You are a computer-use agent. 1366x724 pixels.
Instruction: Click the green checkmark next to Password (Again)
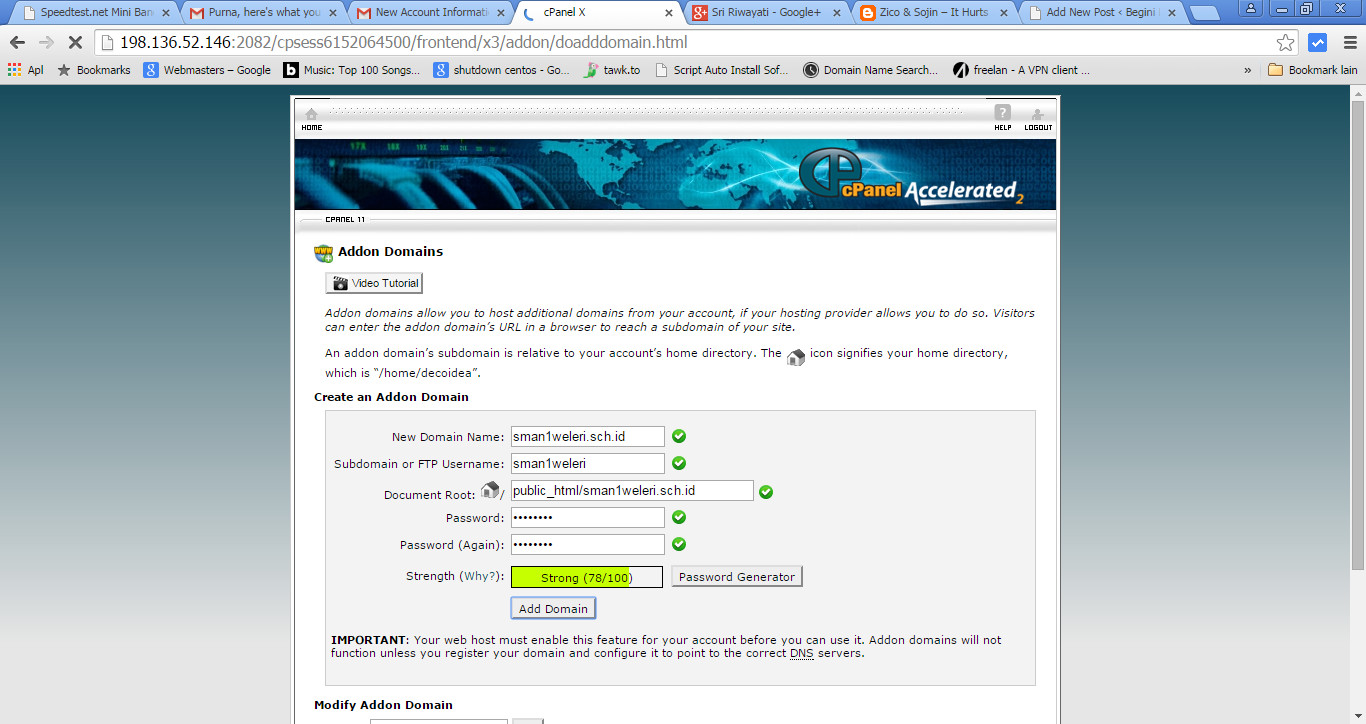point(679,544)
